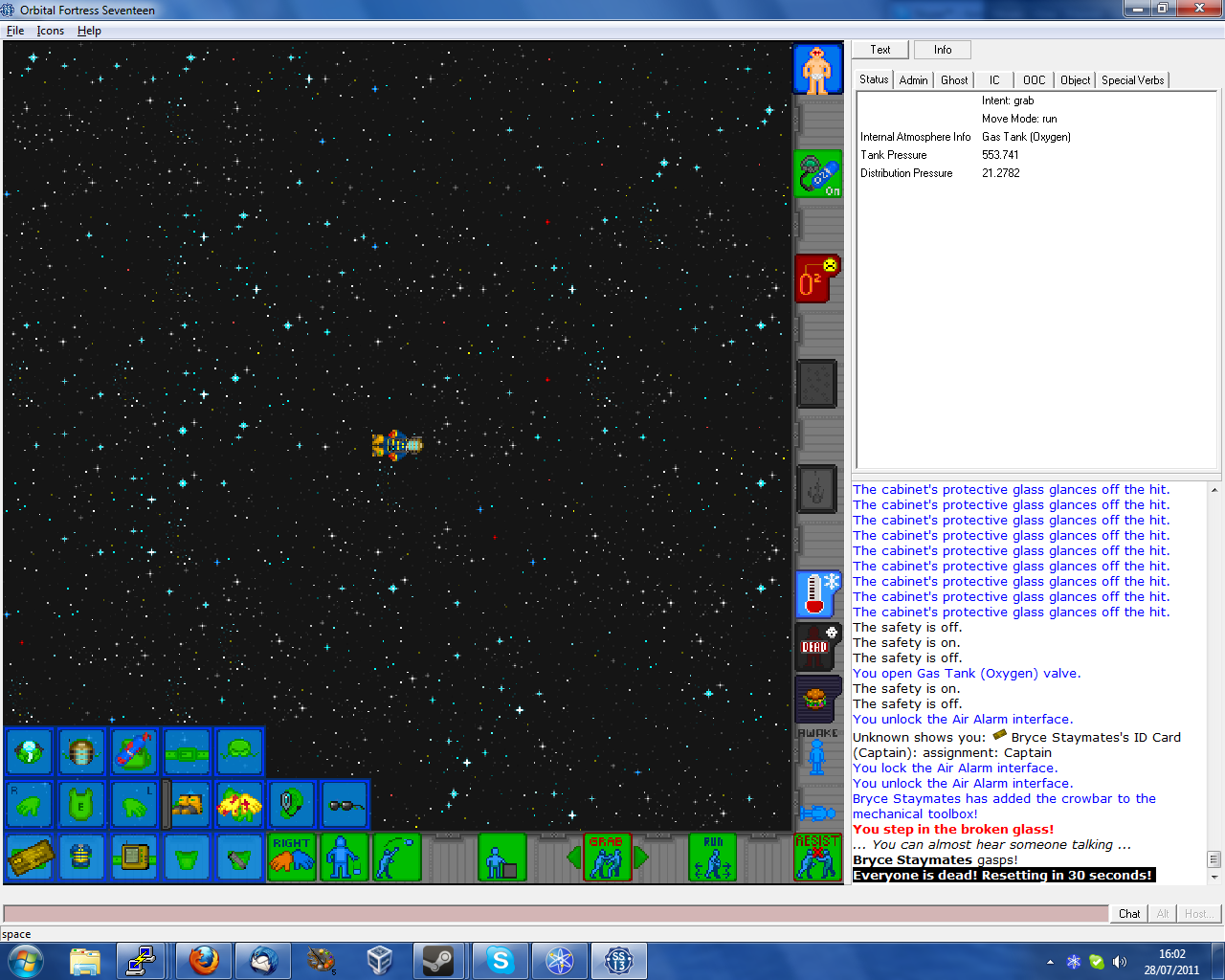Click the hamburger hunger indicator
This screenshot has width=1225, height=980.
[x=817, y=699]
